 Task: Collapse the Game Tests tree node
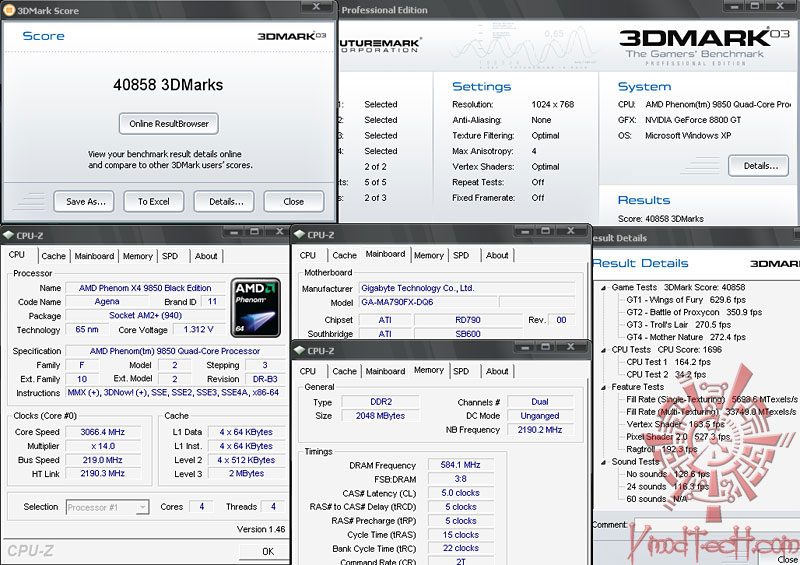click(603, 288)
